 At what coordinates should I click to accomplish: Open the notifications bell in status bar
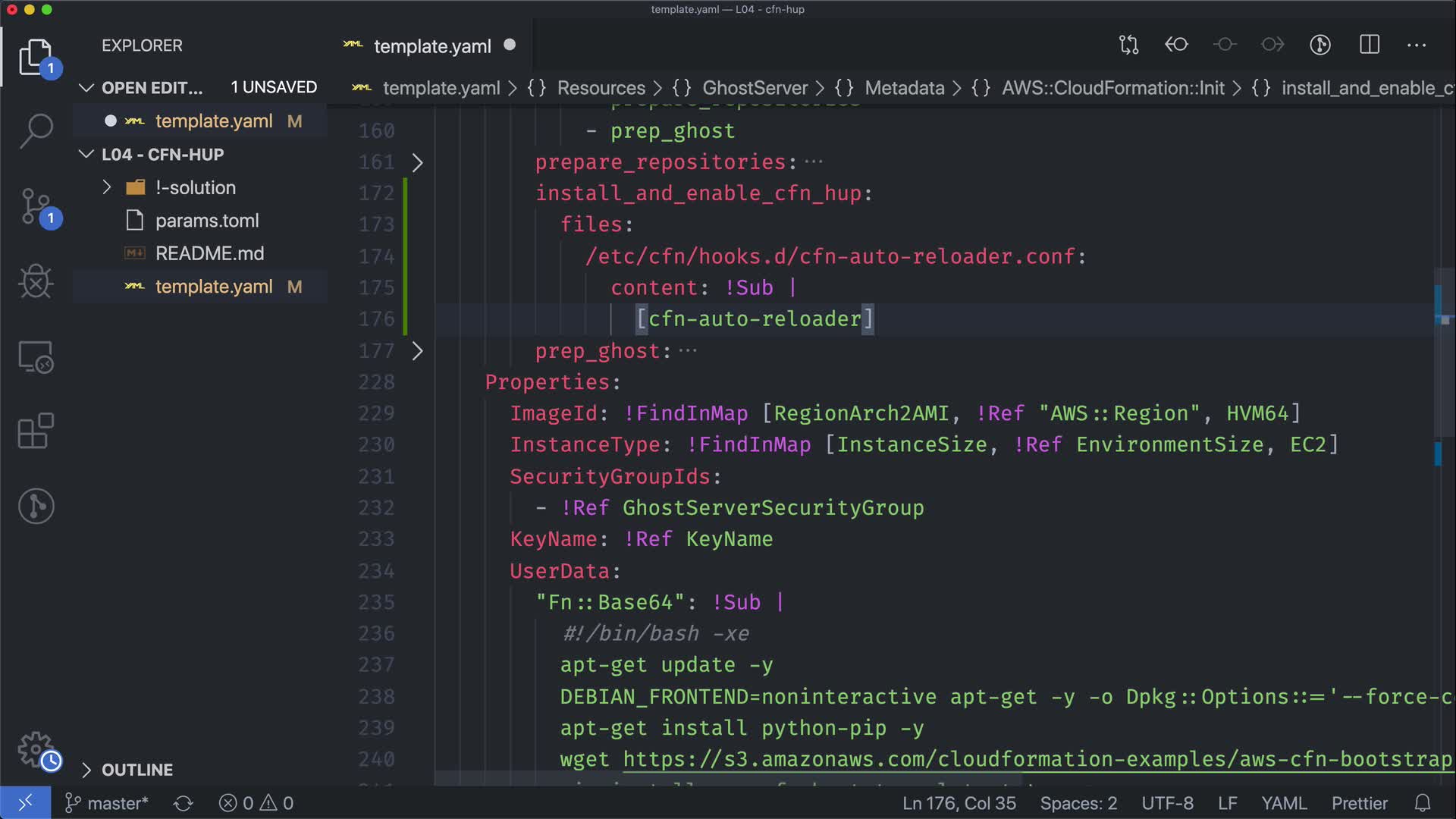point(1423,803)
